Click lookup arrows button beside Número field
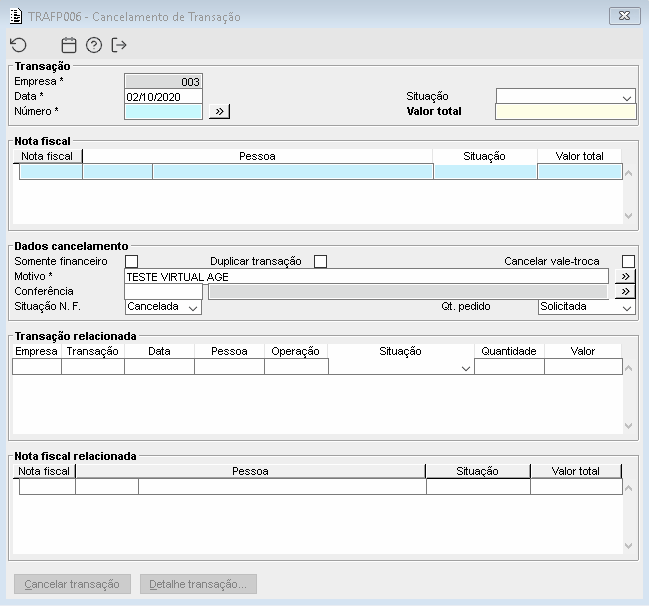The width and height of the screenshot is (649, 606). coord(220,112)
